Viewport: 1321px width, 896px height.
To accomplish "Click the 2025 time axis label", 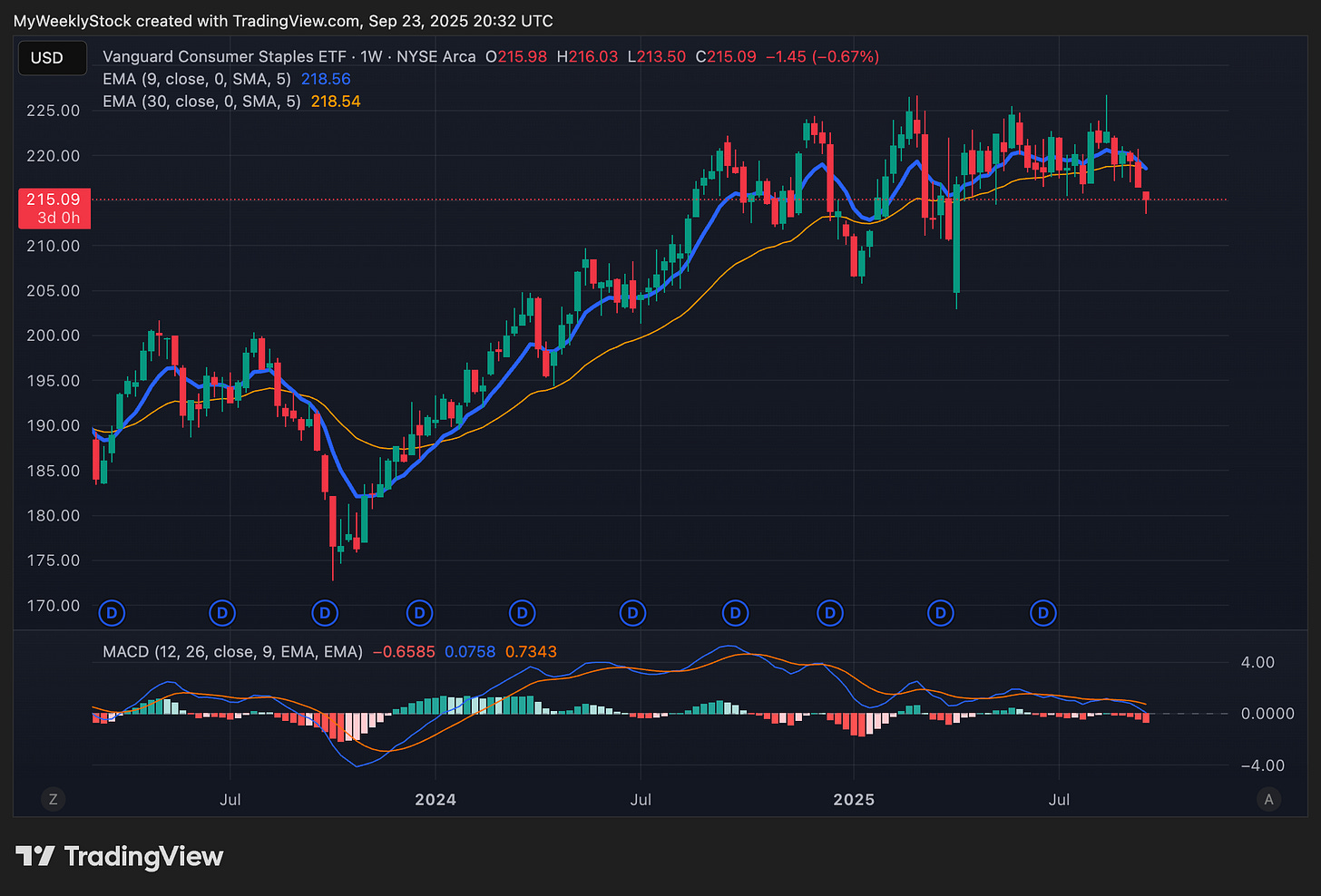I will pos(854,800).
